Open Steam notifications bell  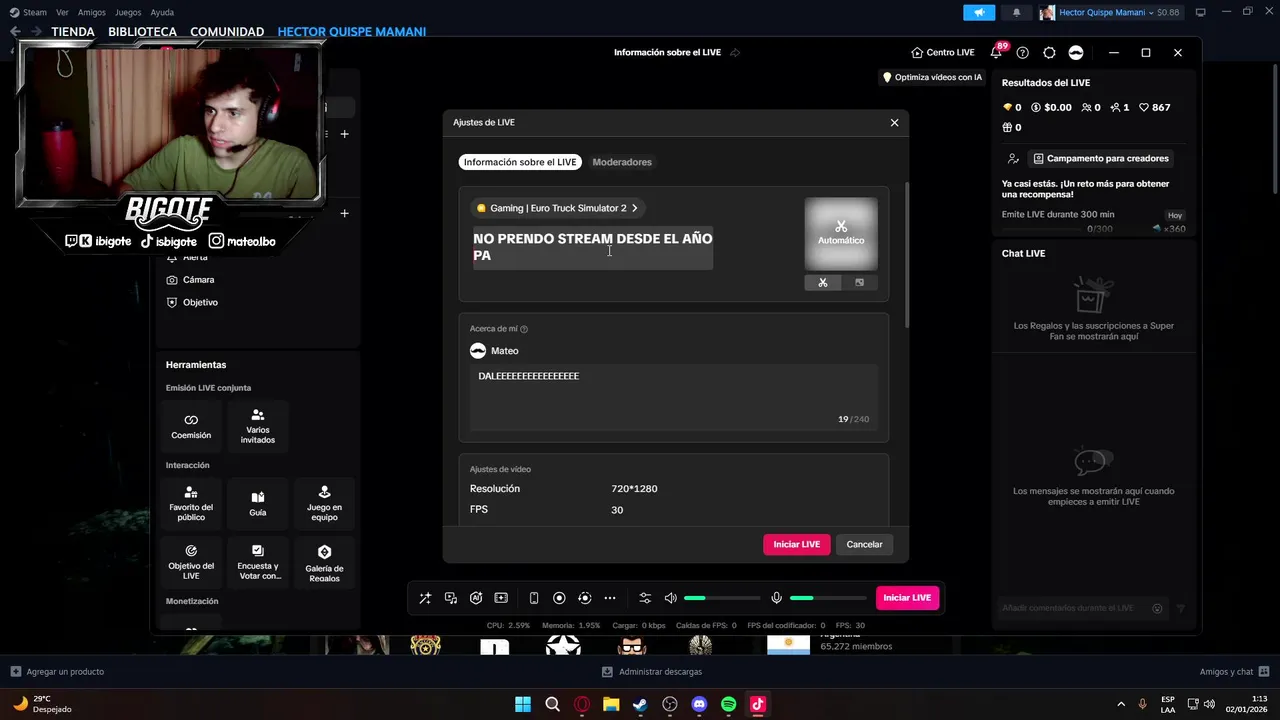point(1017,12)
